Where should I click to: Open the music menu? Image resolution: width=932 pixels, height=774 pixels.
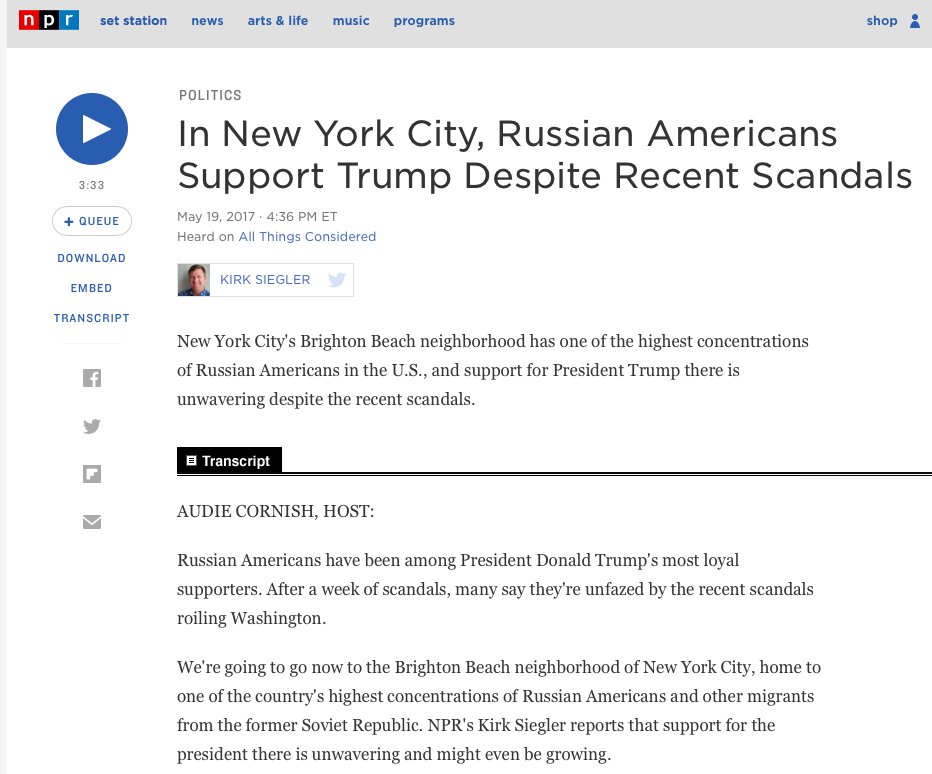351,21
